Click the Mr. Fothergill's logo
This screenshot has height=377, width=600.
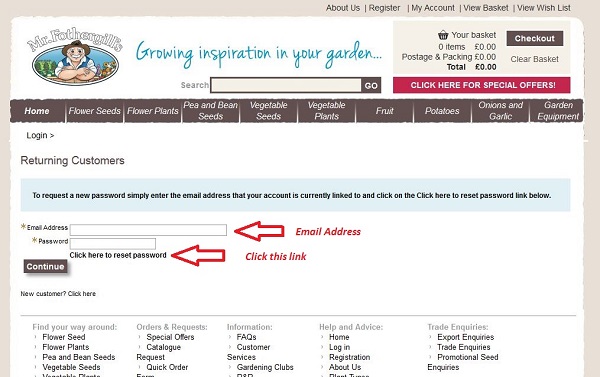(75, 56)
